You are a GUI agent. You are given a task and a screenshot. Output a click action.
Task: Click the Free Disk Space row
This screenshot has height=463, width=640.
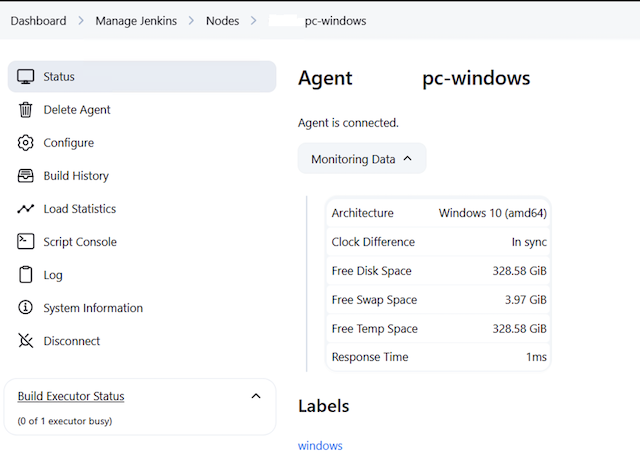click(x=438, y=271)
